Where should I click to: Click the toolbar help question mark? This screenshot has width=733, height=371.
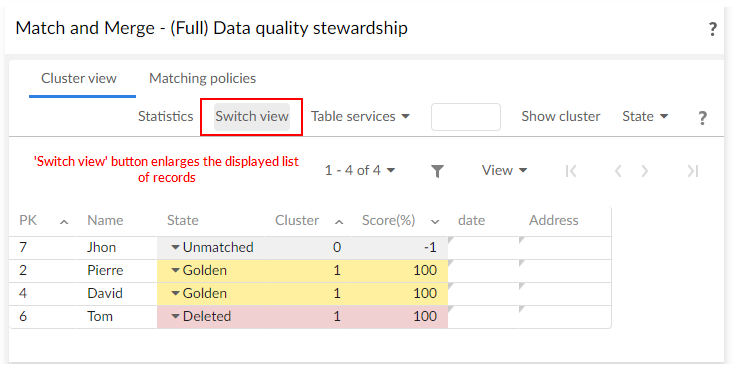click(x=702, y=118)
